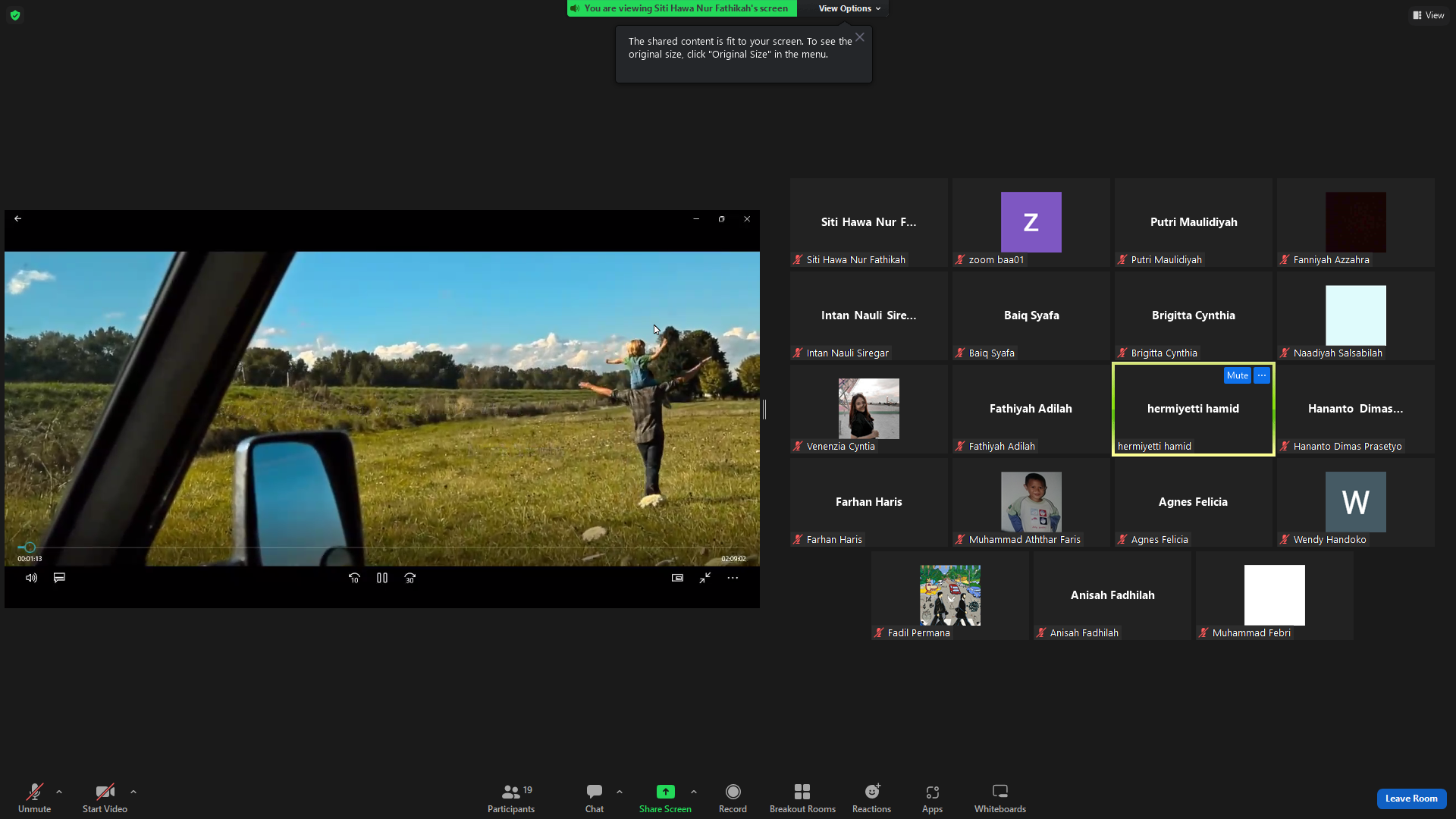1456x819 pixels.
Task: Select Siti Hawa Nur Fathikah's video tile
Action: tap(869, 223)
